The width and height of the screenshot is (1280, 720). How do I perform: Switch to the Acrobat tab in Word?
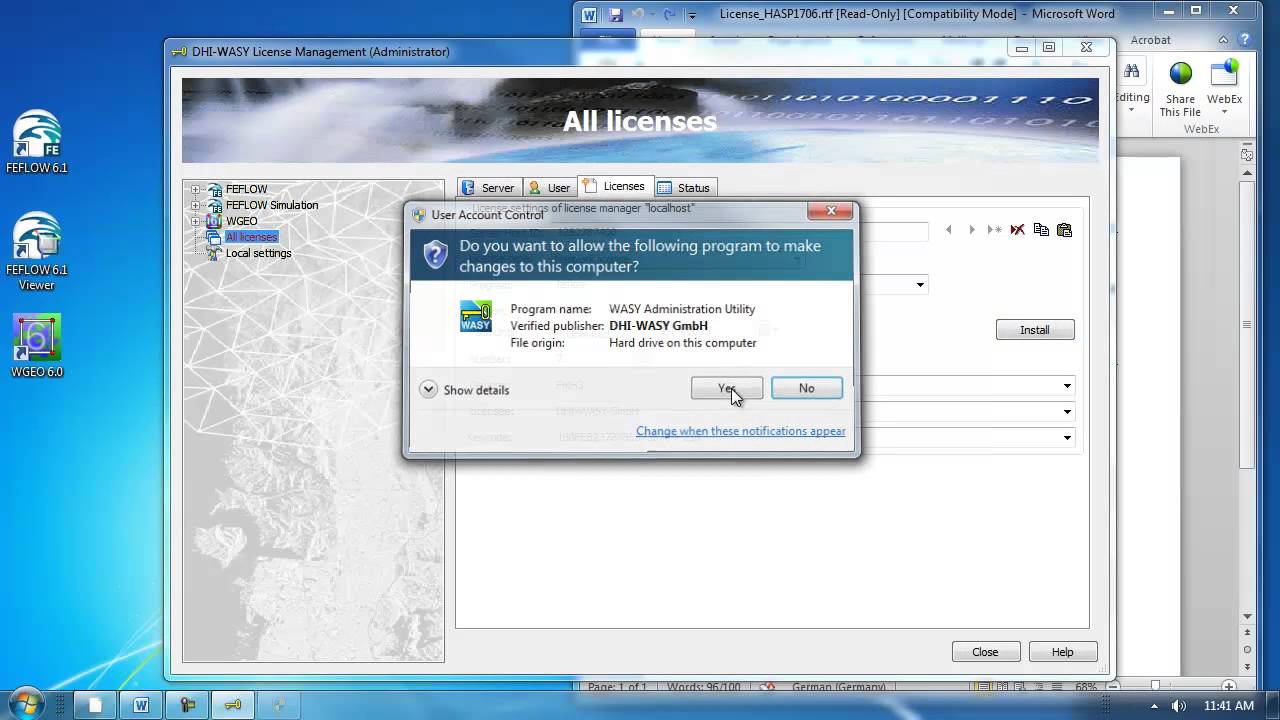point(1150,40)
